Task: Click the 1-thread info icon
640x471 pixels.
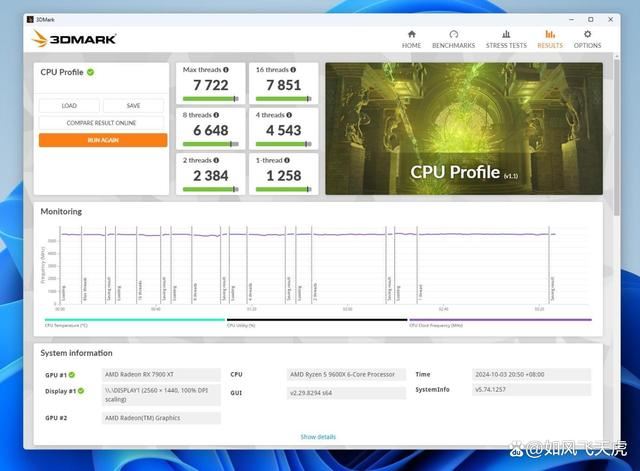Action: pos(289,160)
